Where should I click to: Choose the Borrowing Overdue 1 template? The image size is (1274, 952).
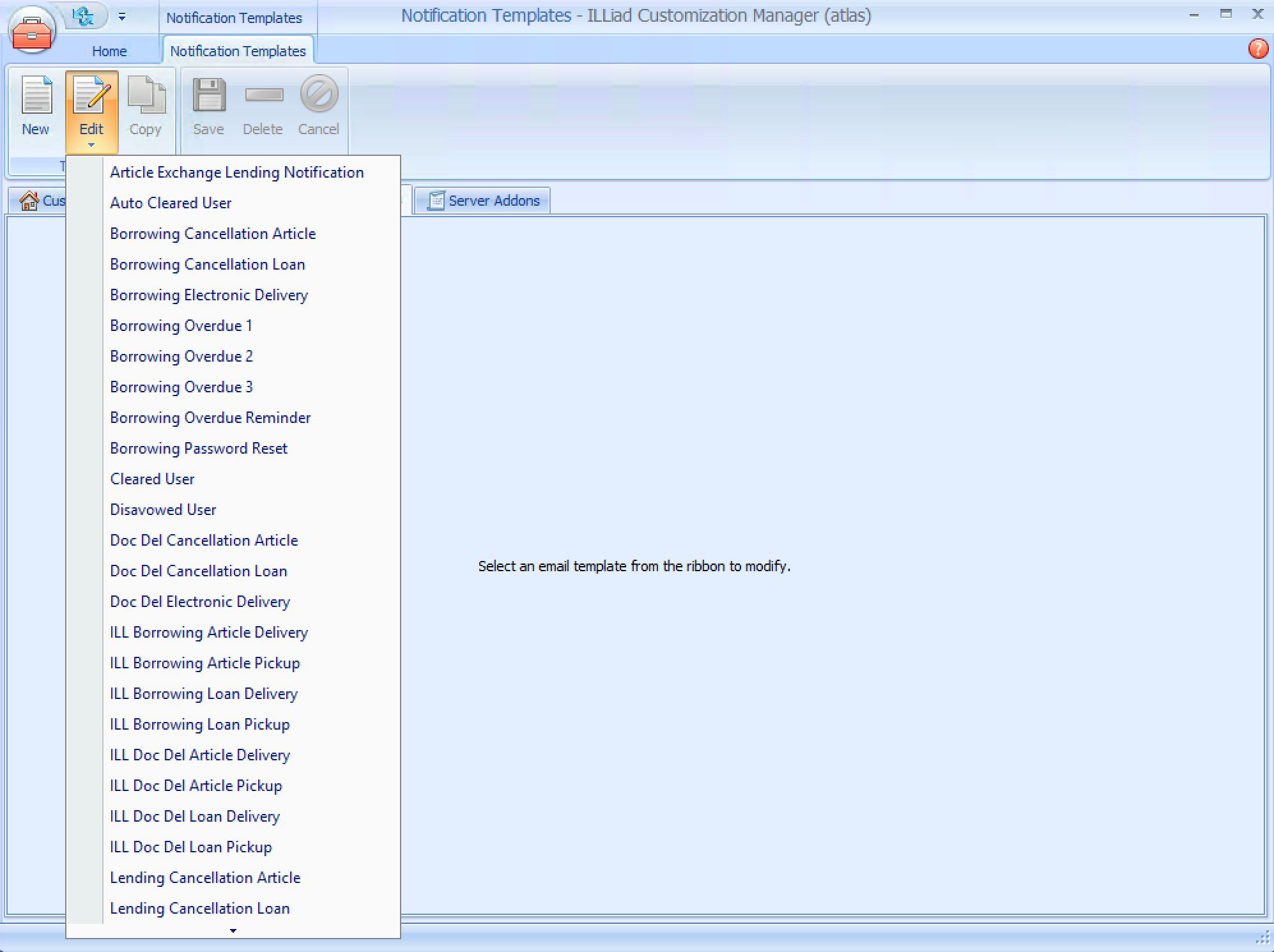181,325
